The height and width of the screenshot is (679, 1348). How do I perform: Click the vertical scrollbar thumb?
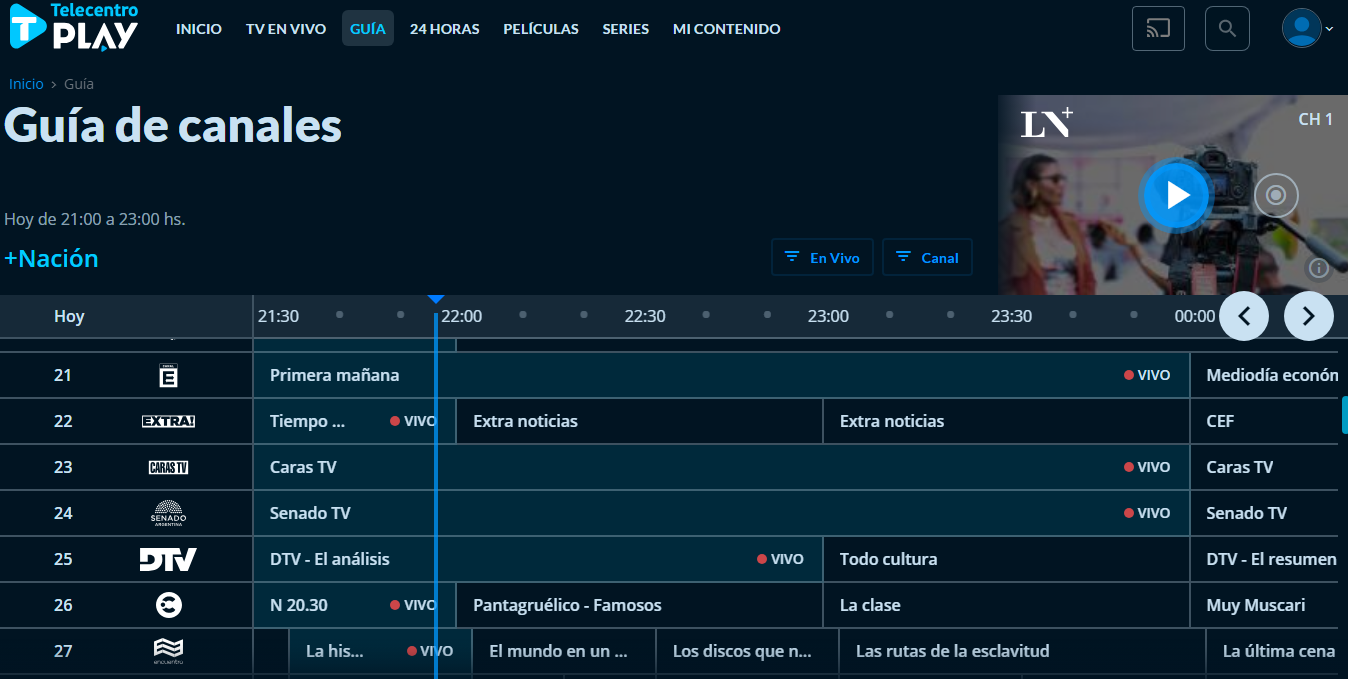(x=1344, y=414)
